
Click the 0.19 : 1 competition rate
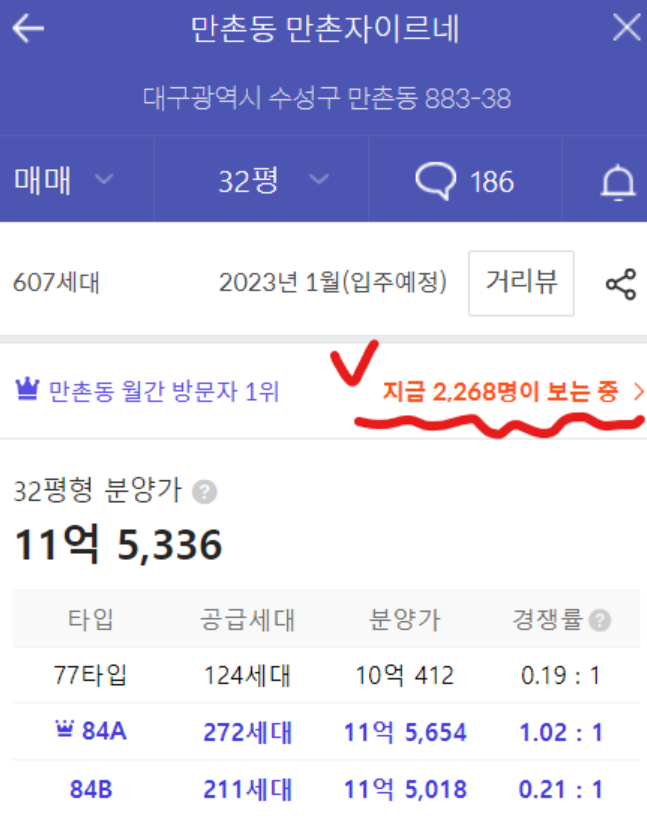coord(561,675)
